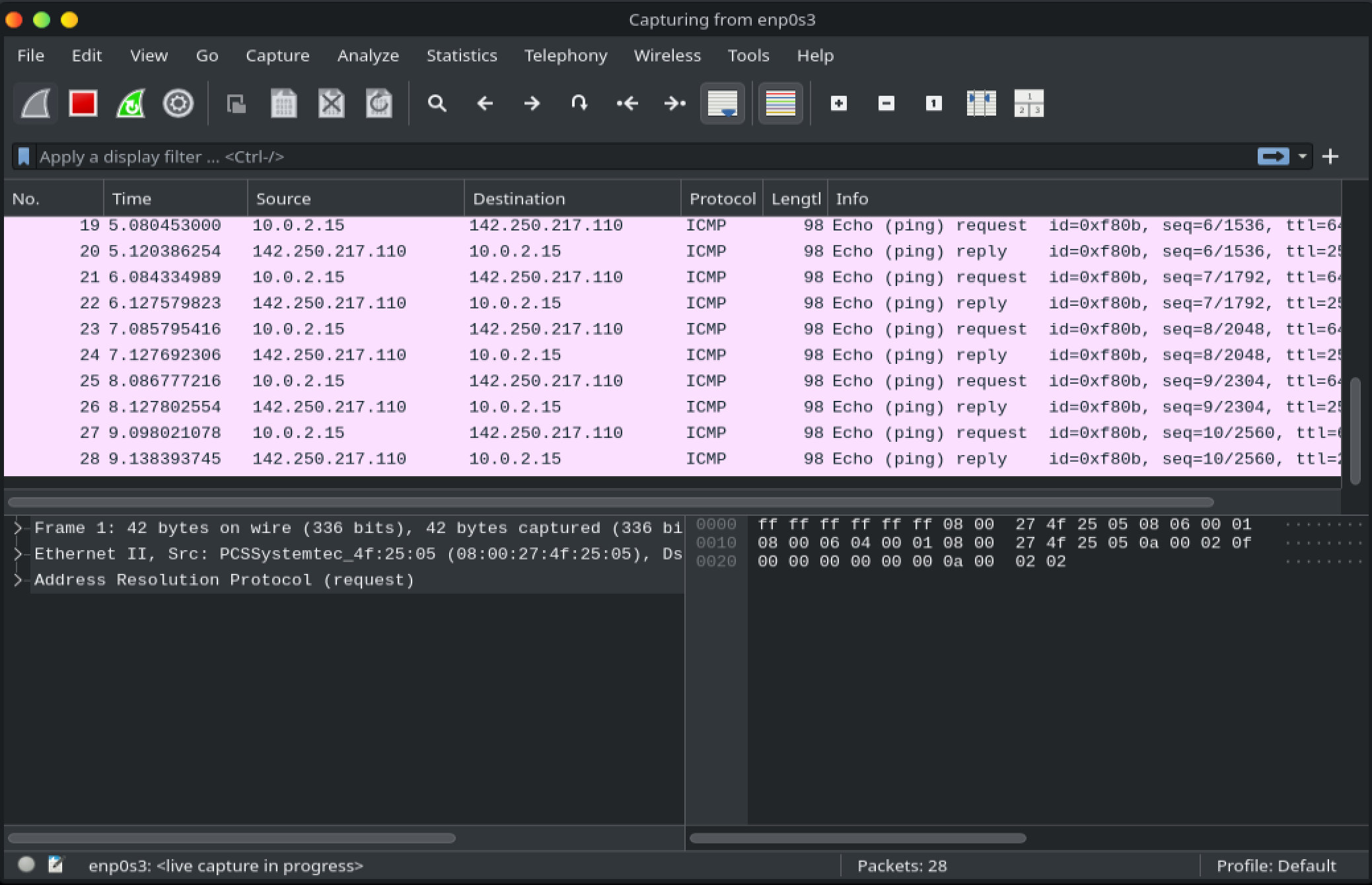Click the hex bytes pane horizontal scrollbar
This screenshot has width=1372, height=885.
(x=857, y=838)
